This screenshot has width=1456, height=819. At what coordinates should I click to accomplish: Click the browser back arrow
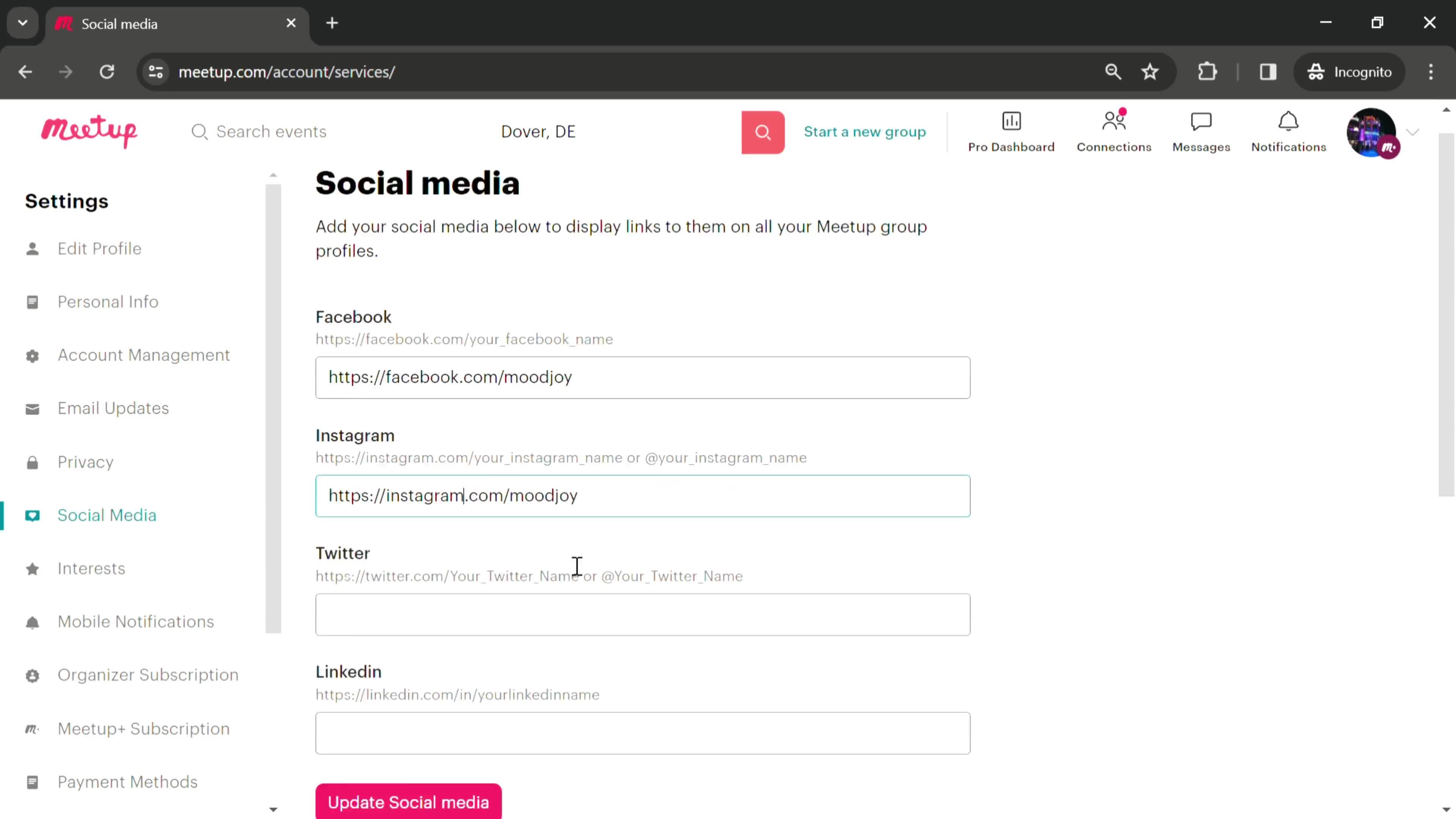pos(25,72)
